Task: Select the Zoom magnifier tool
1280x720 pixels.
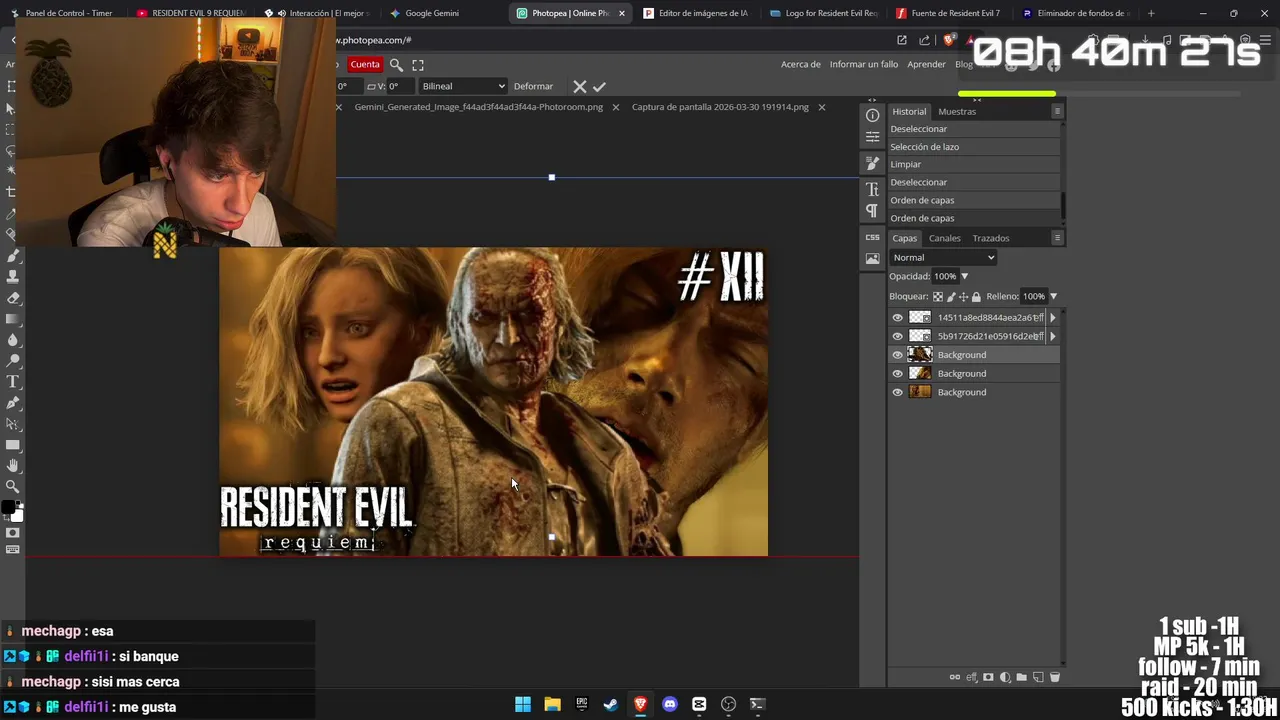Action: click(13, 487)
